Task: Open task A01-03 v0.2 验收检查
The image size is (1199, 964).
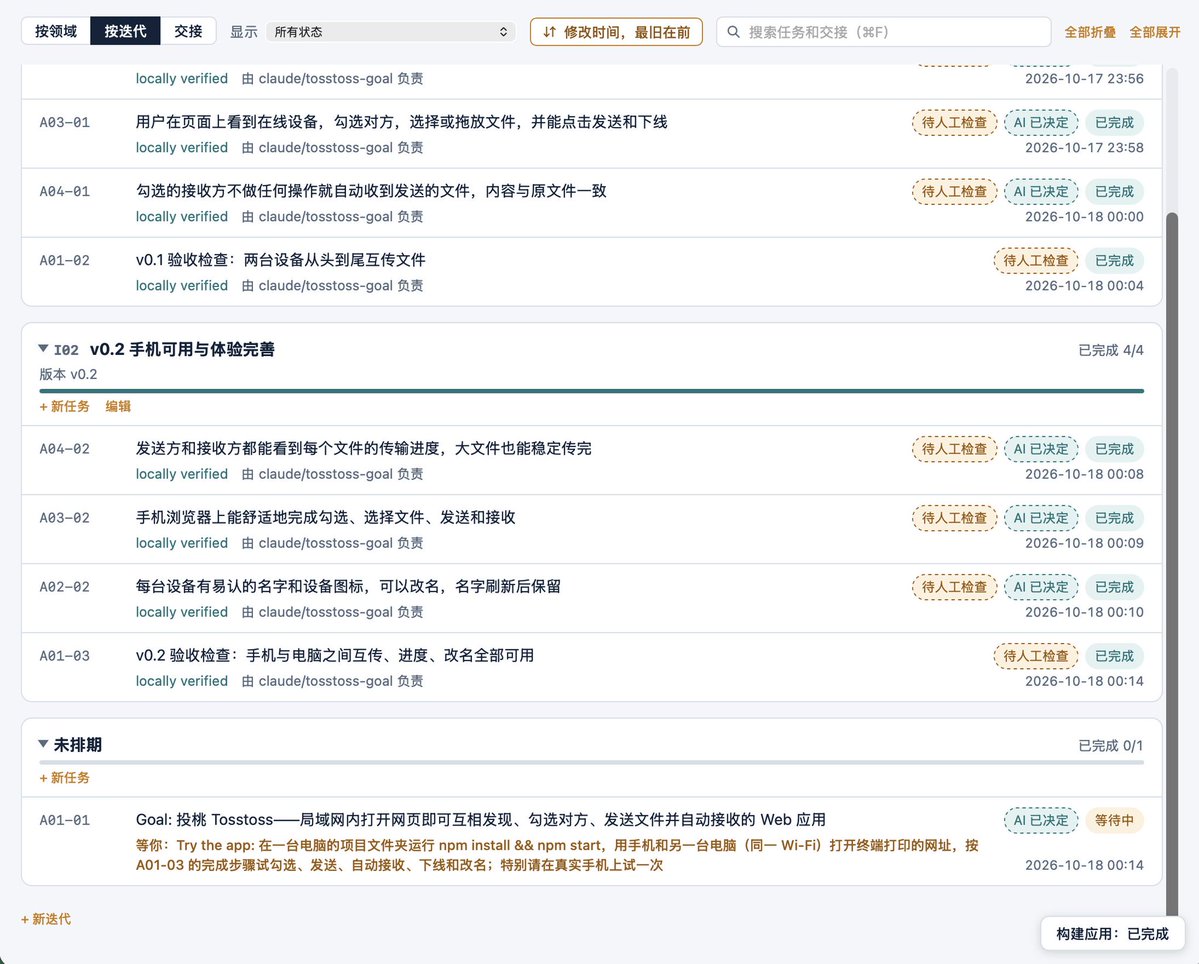Action: 592,667
